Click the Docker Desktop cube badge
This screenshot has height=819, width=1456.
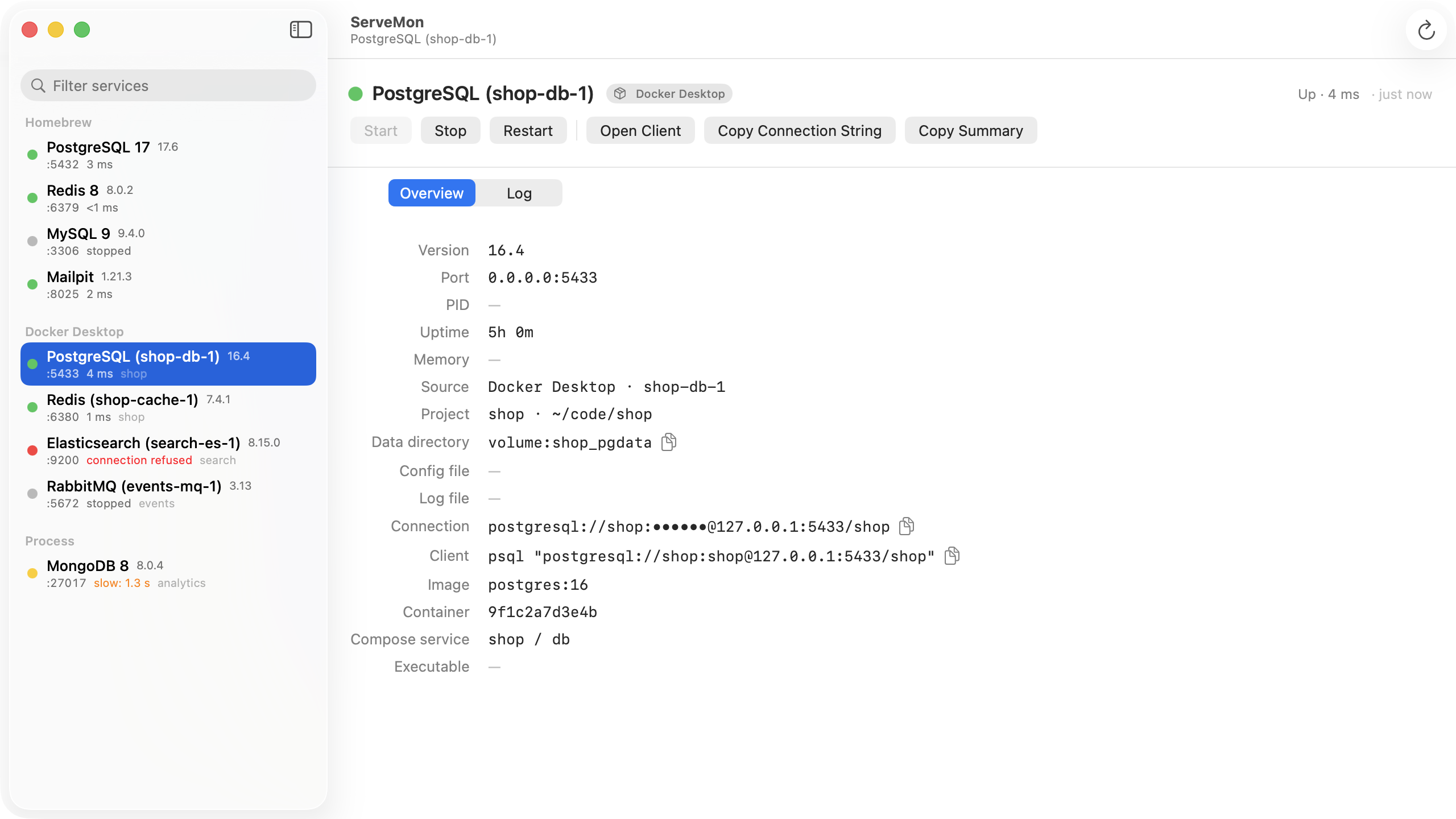click(x=669, y=94)
